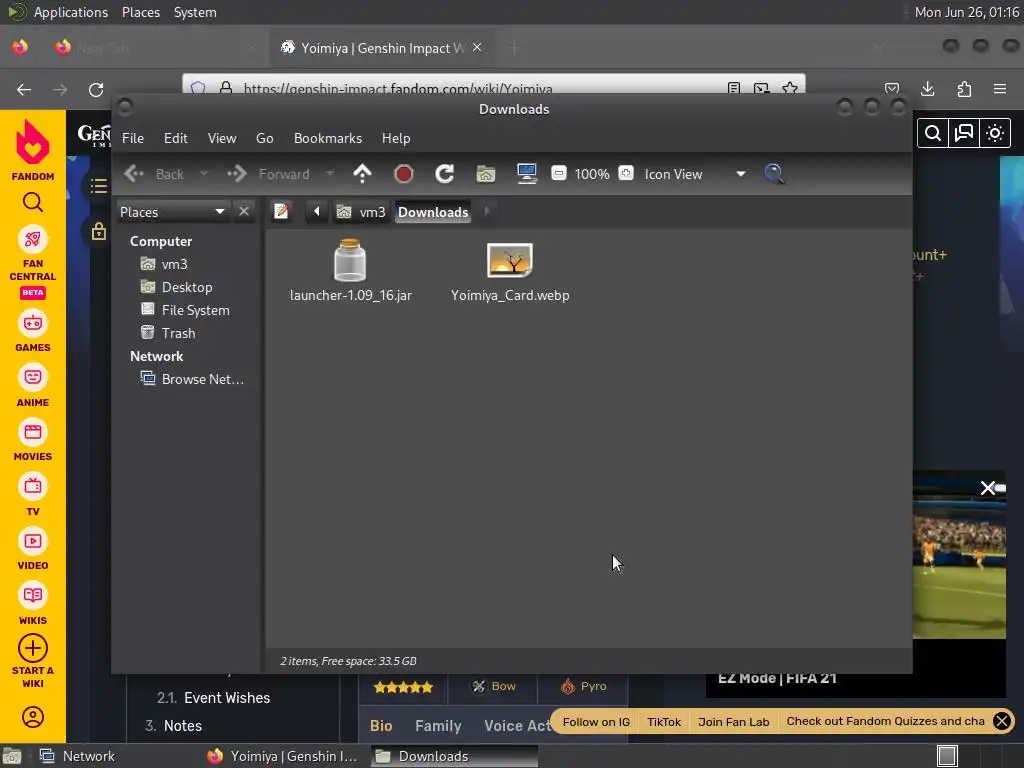Go up to parent folder arrow
This screenshot has height=768, width=1024.
click(362, 174)
